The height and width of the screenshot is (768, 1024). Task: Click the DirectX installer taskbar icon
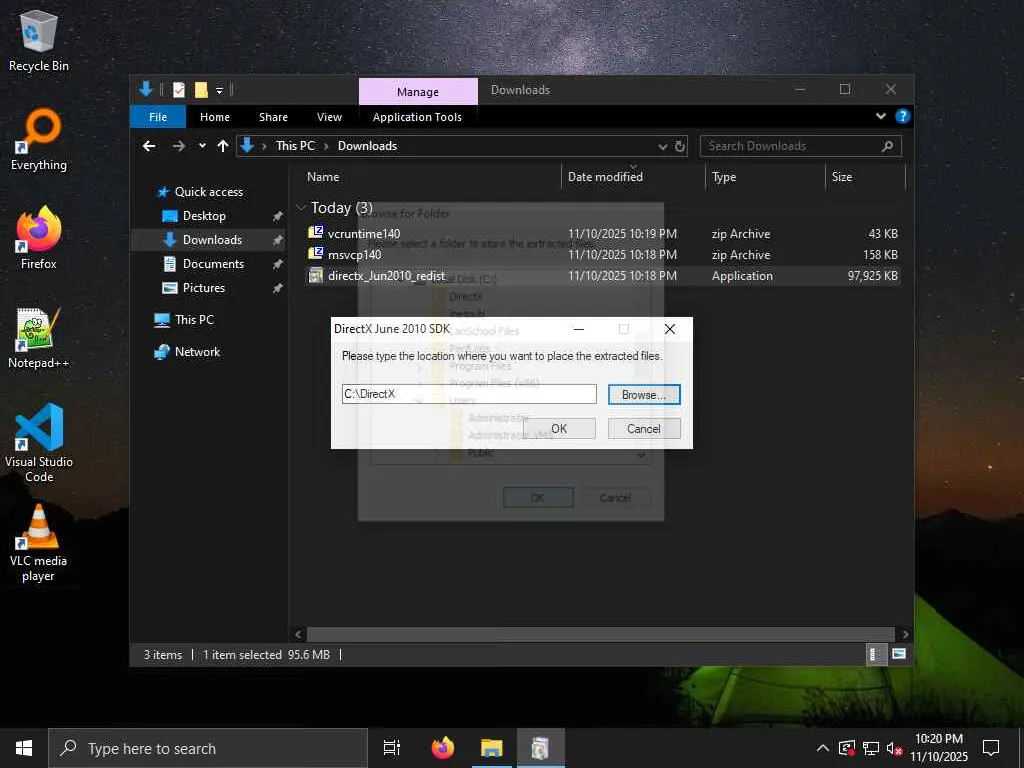(540, 748)
